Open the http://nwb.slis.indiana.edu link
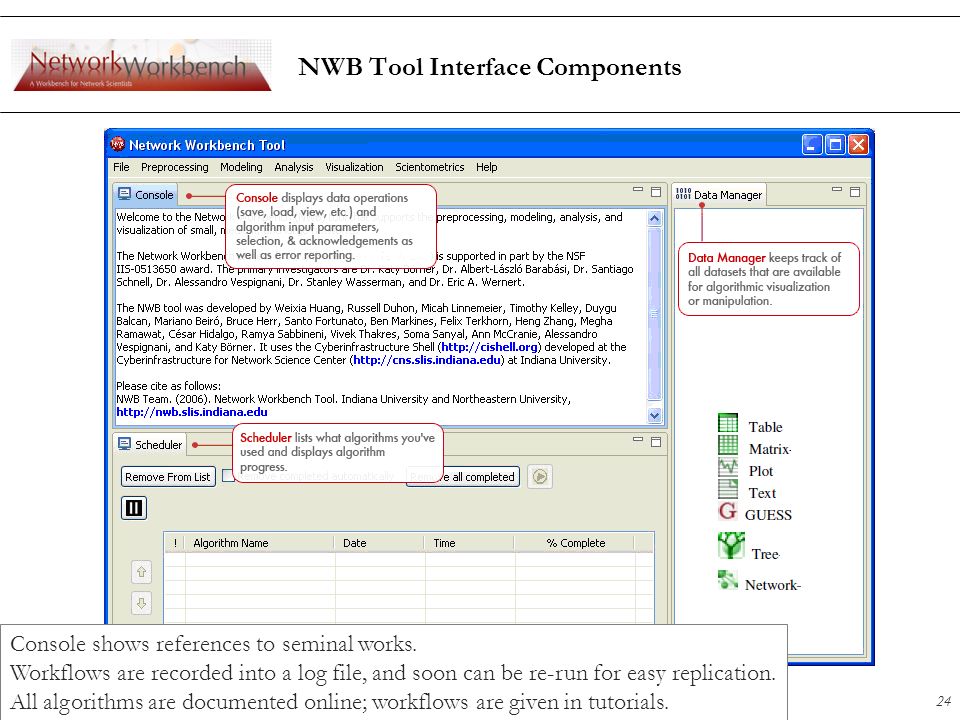The image size is (960, 720). tap(192, 412)
